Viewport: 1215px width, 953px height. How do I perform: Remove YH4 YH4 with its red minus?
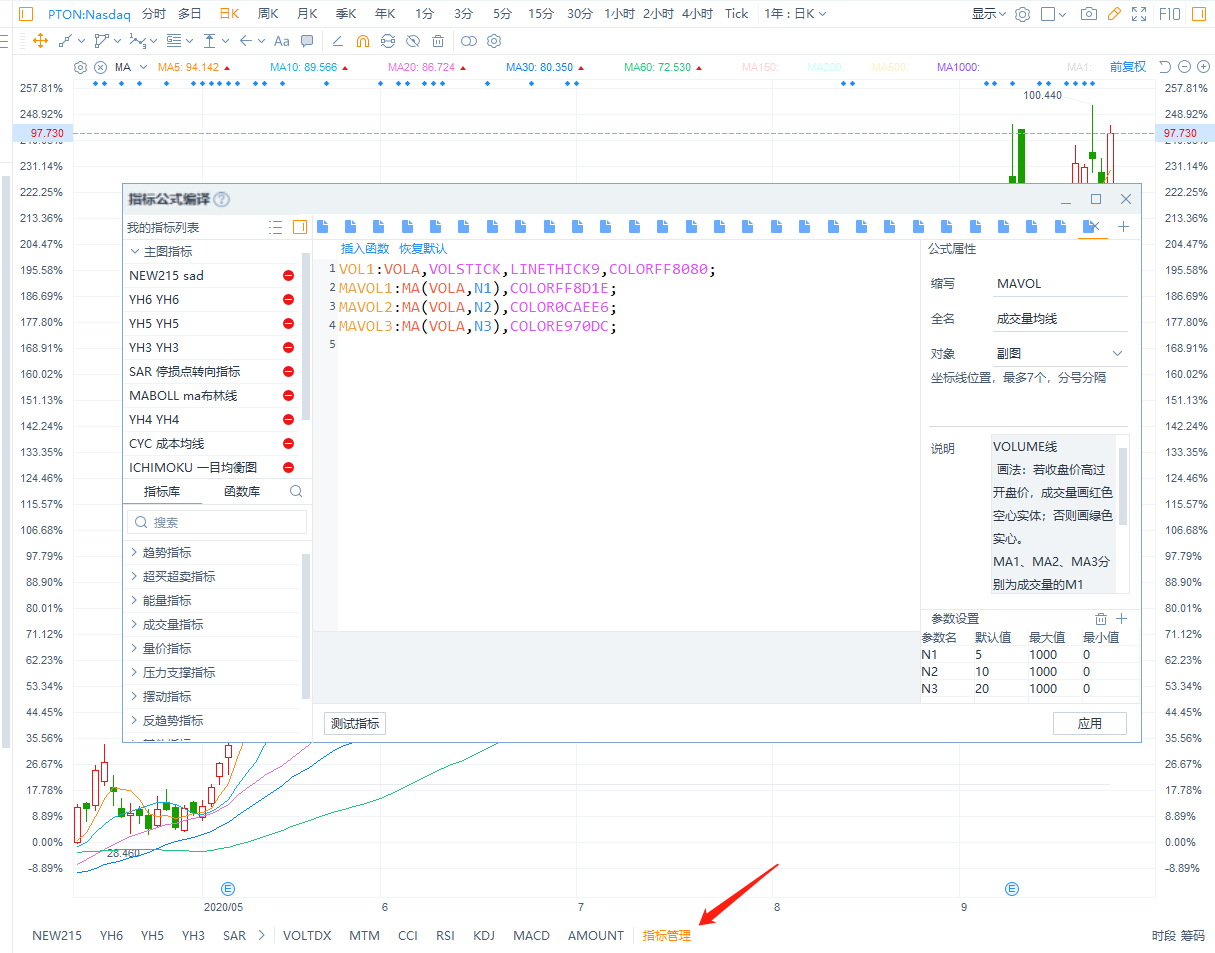click(x=288, y=420)
